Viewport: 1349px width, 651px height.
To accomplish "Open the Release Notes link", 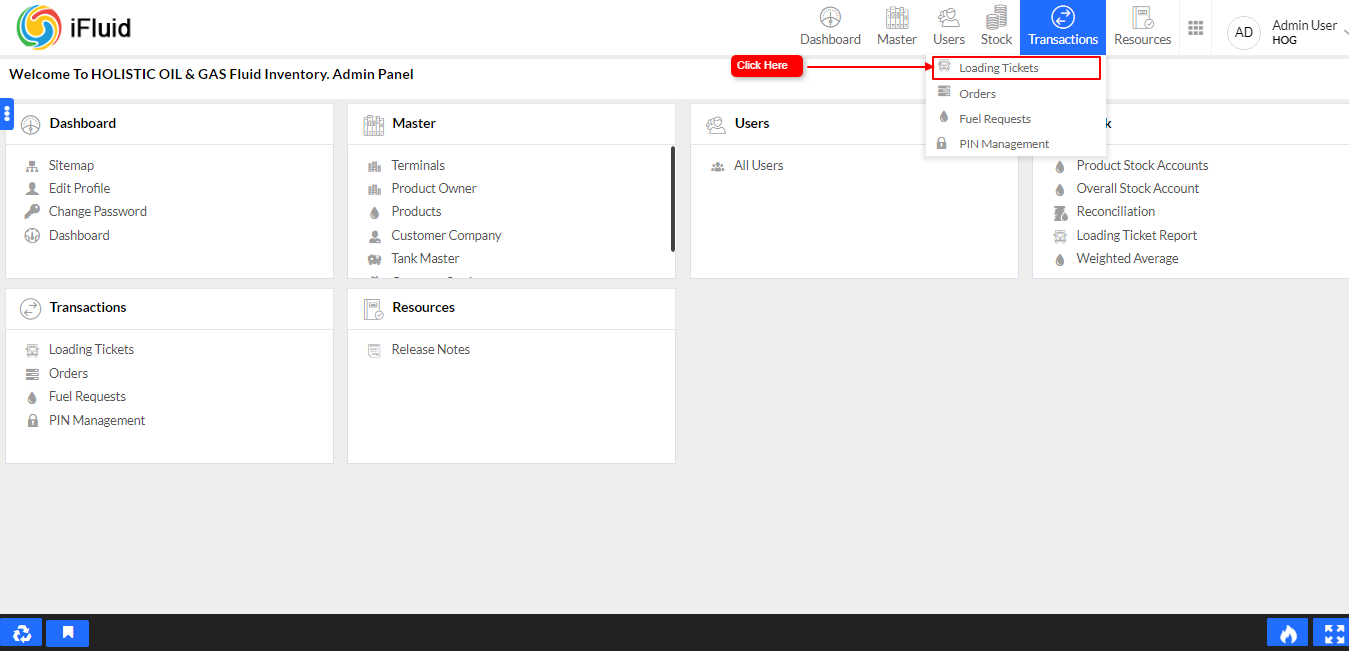I will pos(430,349).
